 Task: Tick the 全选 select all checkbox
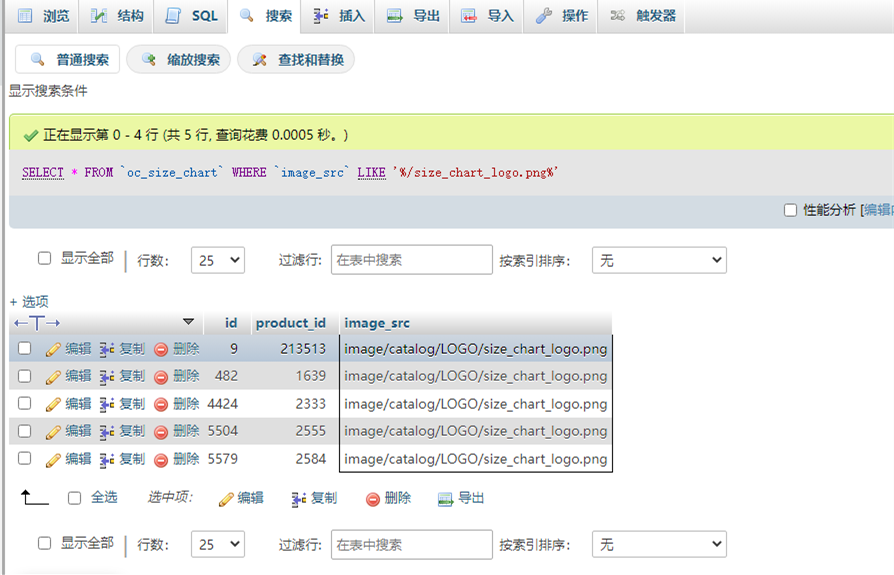(x=75, y=498)
